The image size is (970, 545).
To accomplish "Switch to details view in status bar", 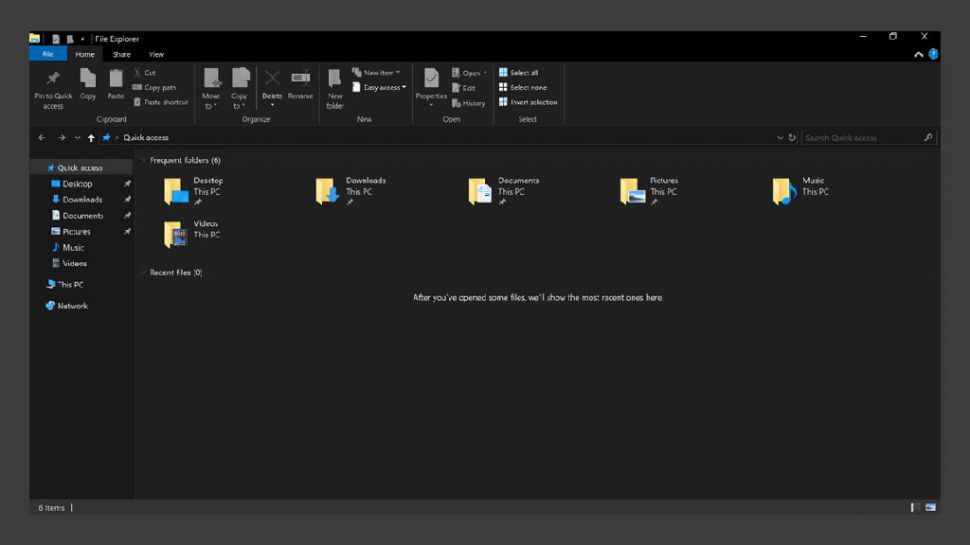I will pos(916,508).
